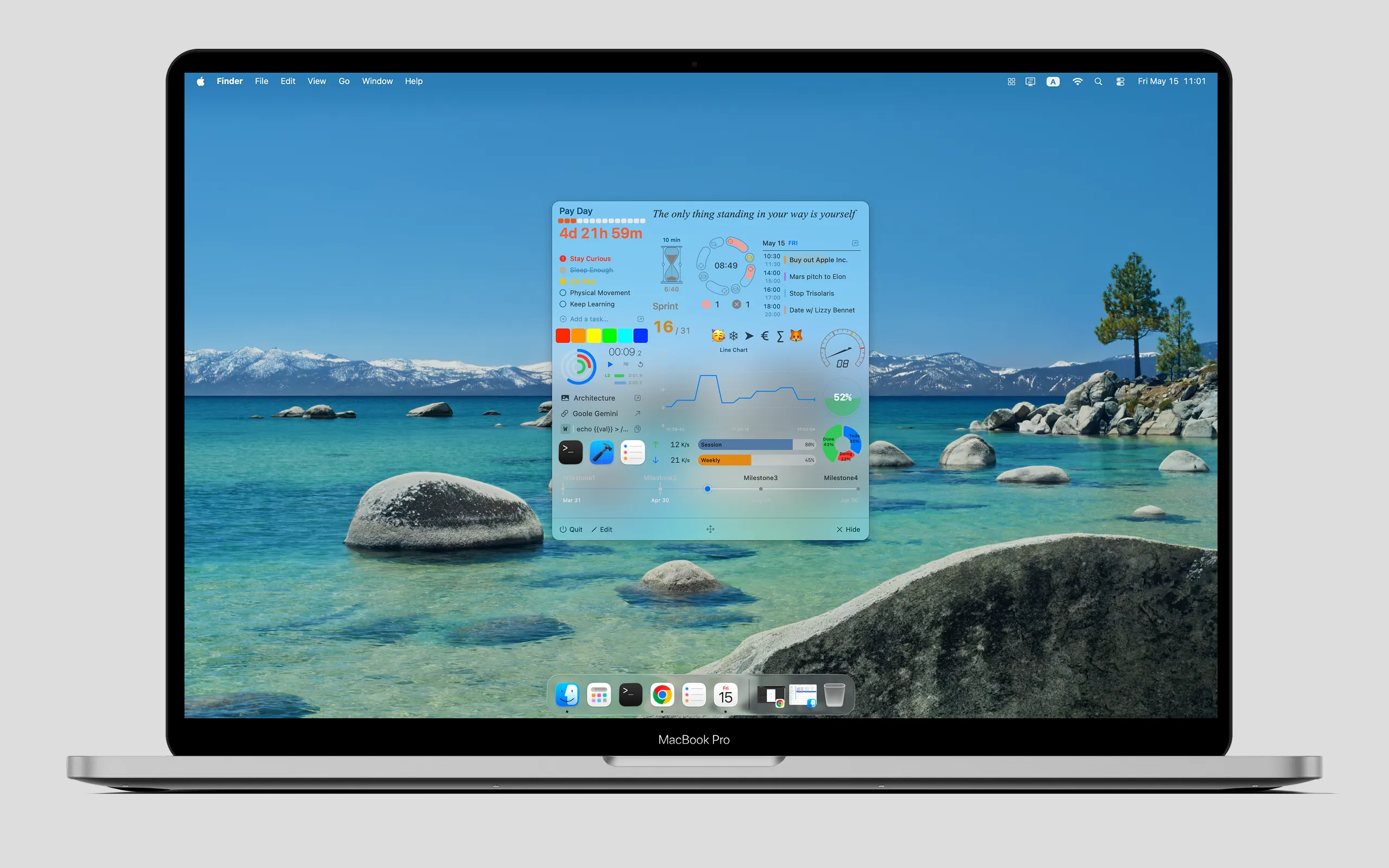
Task: Open the File menu in the menu bar
Action: click(261, 81)
